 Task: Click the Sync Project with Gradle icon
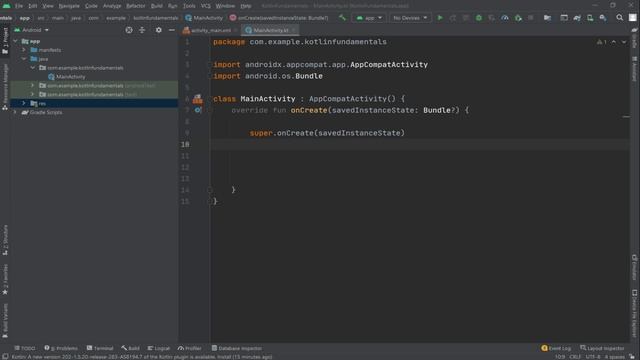[577, 18]
